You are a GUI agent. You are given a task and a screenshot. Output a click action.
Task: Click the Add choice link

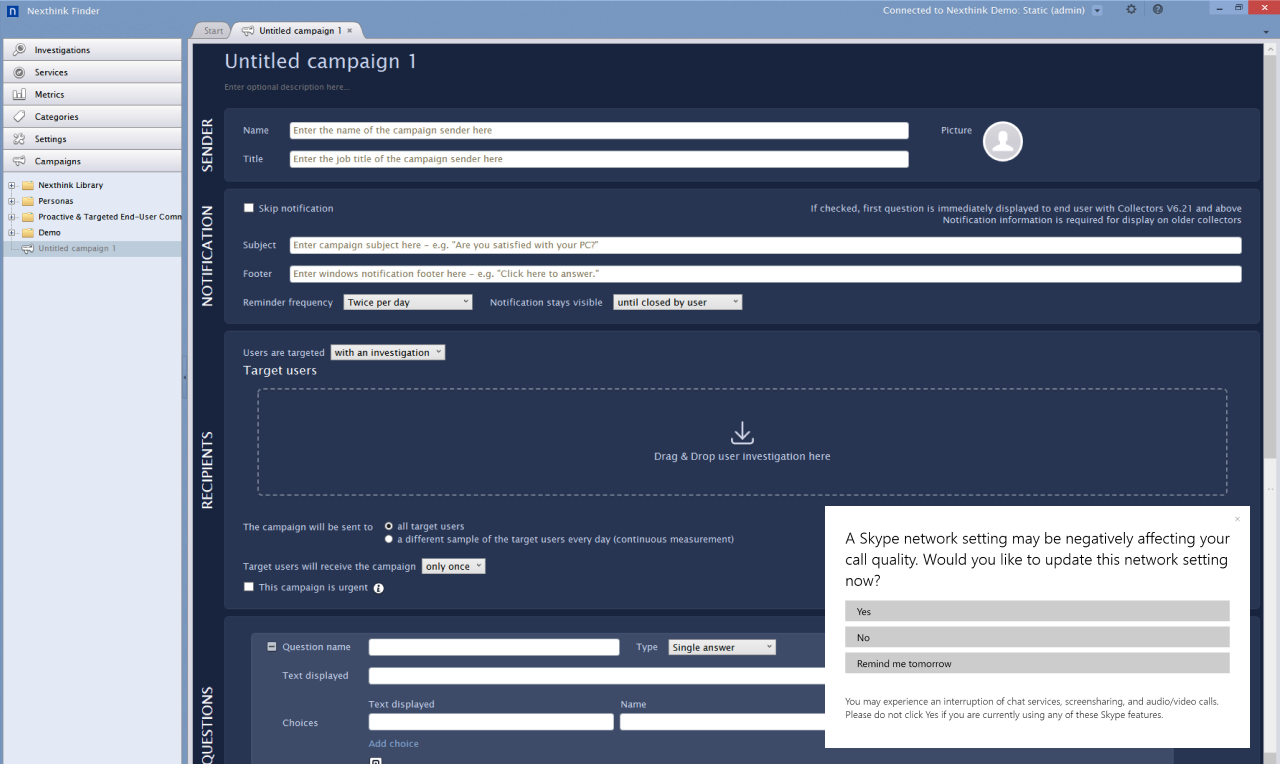click(x=393, y=744)
